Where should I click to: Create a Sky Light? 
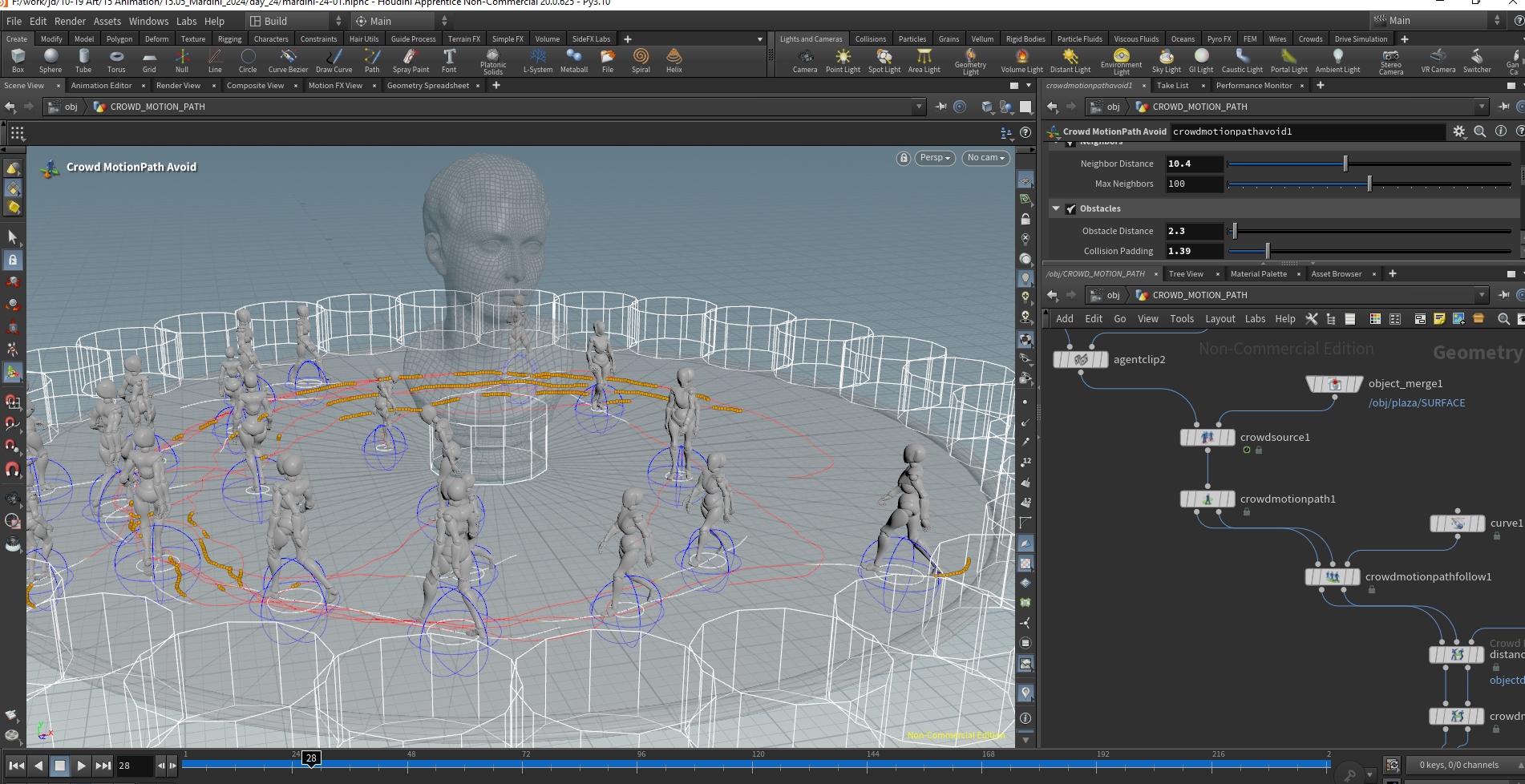[1167, 60]
